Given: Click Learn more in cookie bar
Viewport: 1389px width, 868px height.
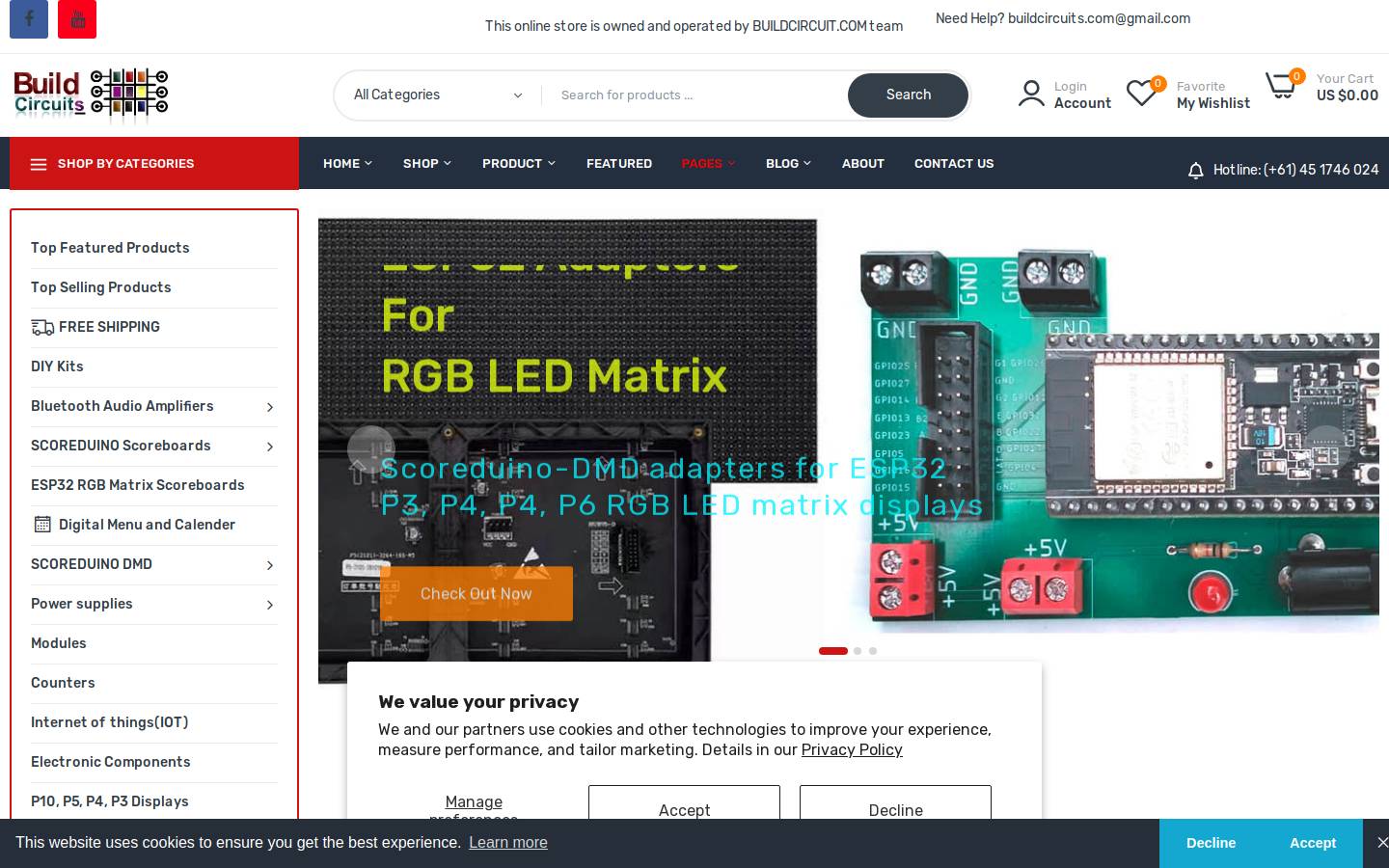Looking at the screenshot, I should [x=508, y=843].
